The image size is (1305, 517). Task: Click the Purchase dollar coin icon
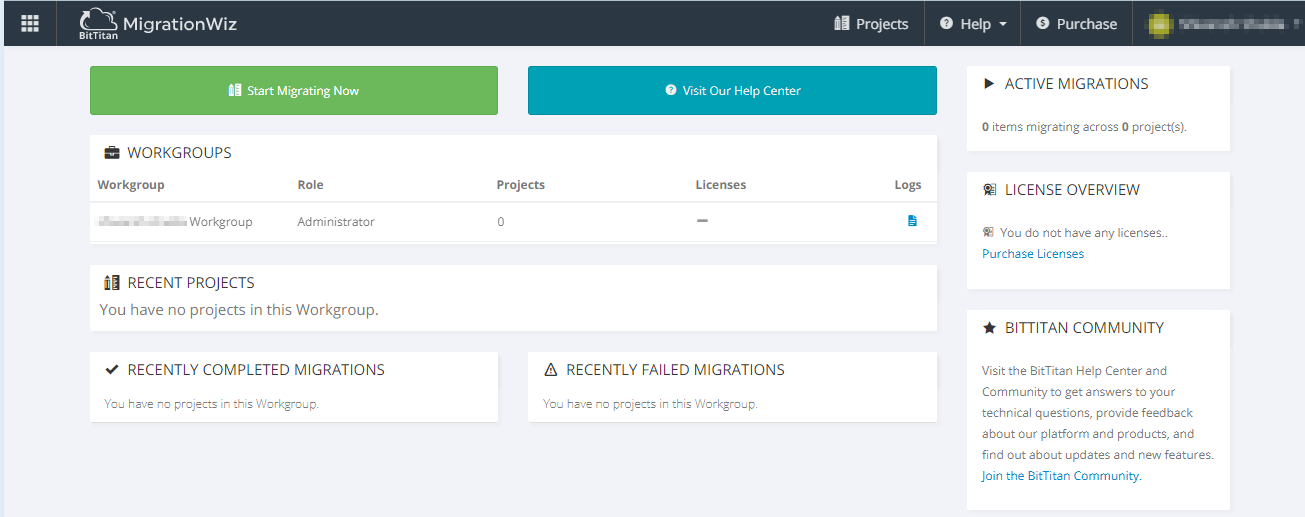[x=1043, y=24]
